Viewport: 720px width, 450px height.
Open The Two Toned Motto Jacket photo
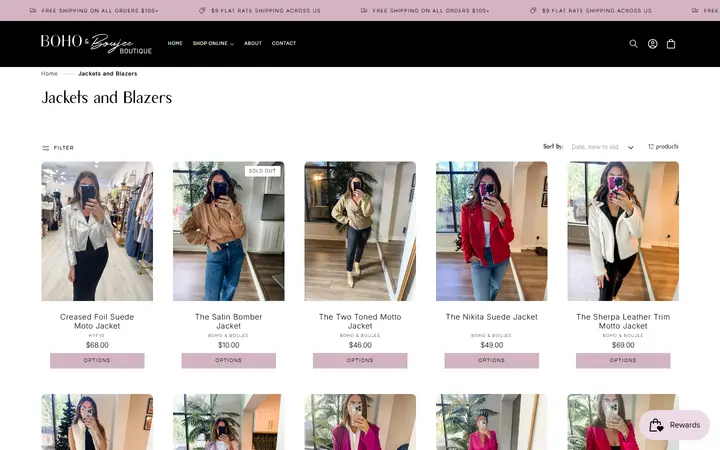[360, 231]
